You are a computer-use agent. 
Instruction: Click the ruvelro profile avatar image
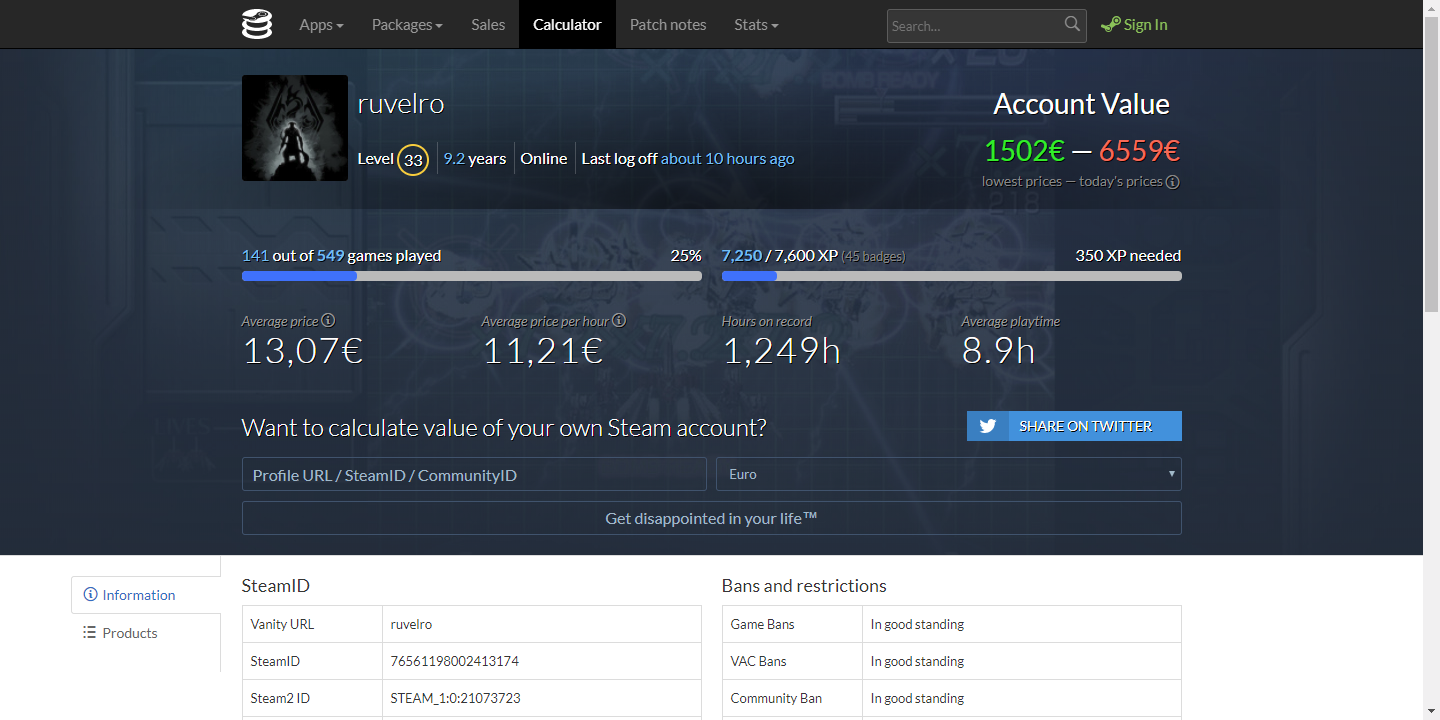pos(295,128)
